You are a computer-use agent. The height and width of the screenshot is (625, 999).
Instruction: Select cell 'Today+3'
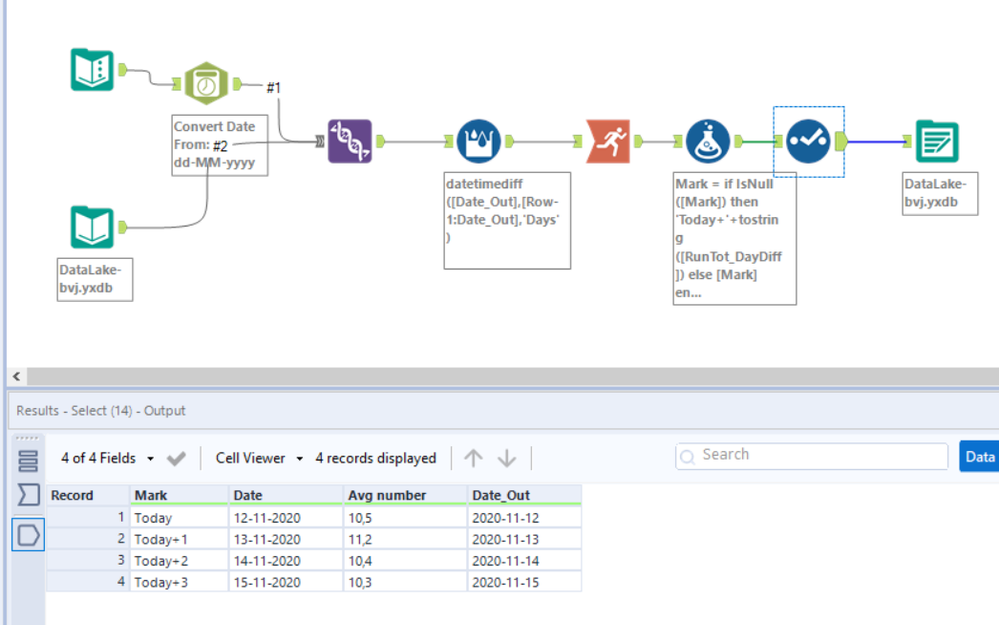point(179,582)
